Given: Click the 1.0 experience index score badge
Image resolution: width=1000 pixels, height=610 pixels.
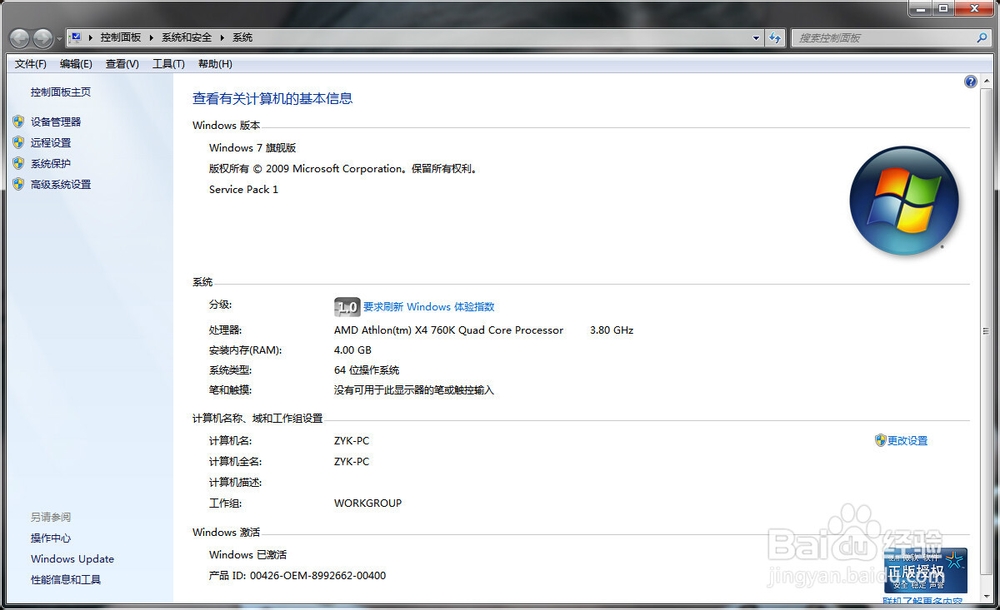Looking at the screenshot, I should pos(347,307).
